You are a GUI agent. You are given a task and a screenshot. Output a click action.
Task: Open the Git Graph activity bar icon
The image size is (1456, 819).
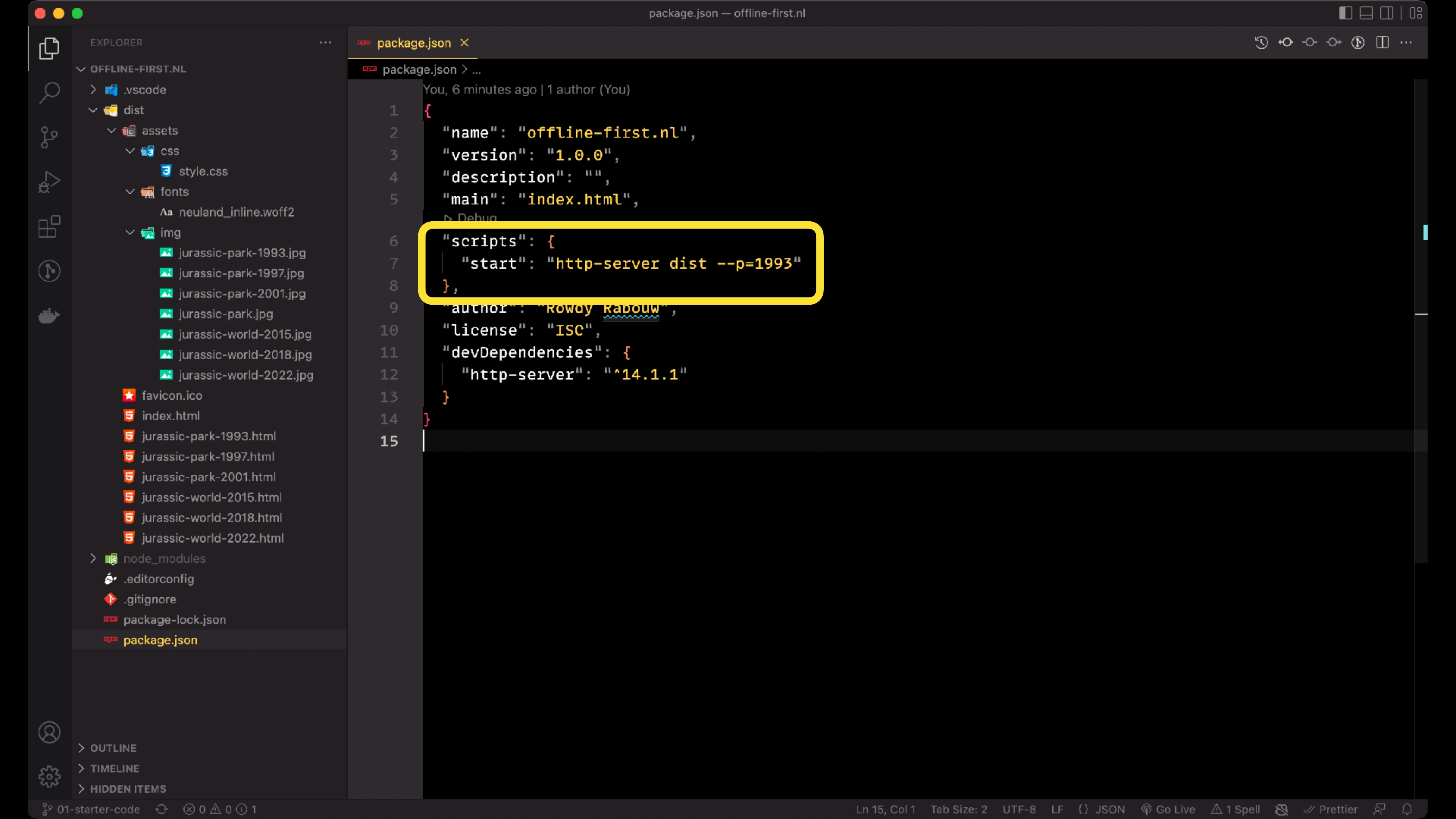tap(49, 271)
